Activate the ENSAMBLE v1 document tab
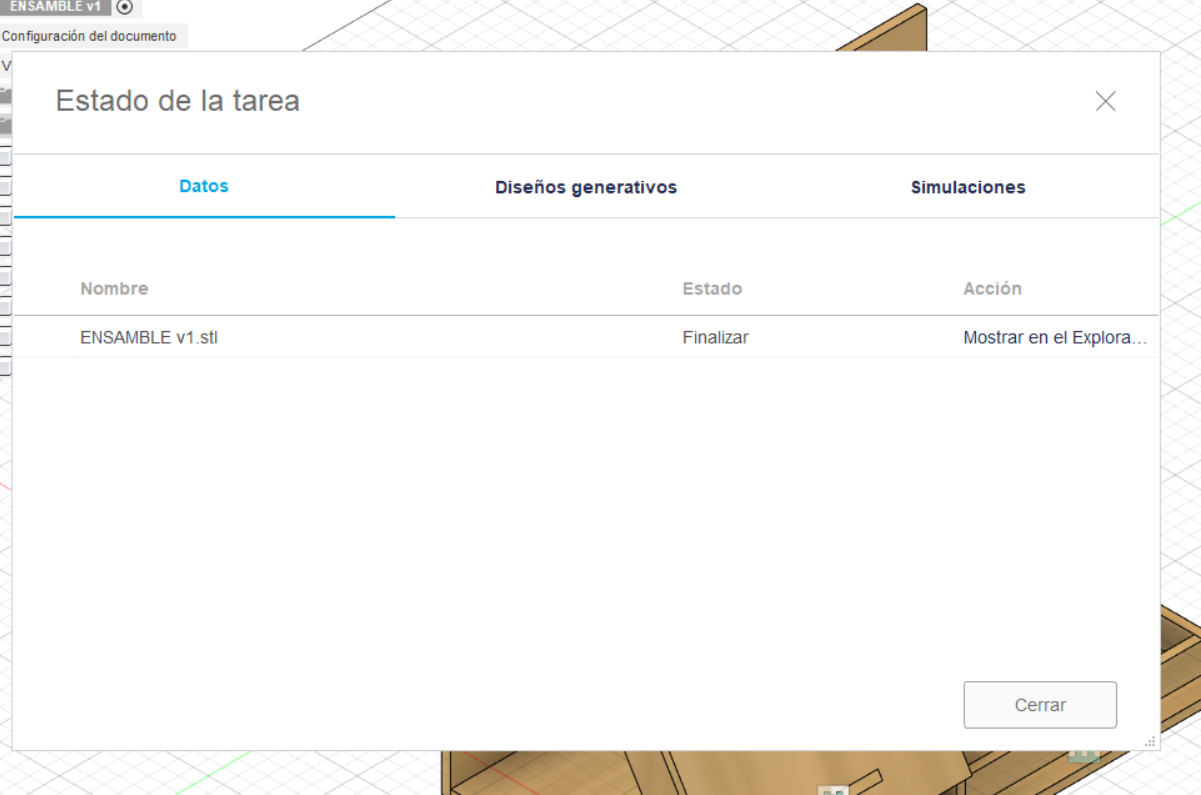The image size is (1201, 795). [55, 8]
